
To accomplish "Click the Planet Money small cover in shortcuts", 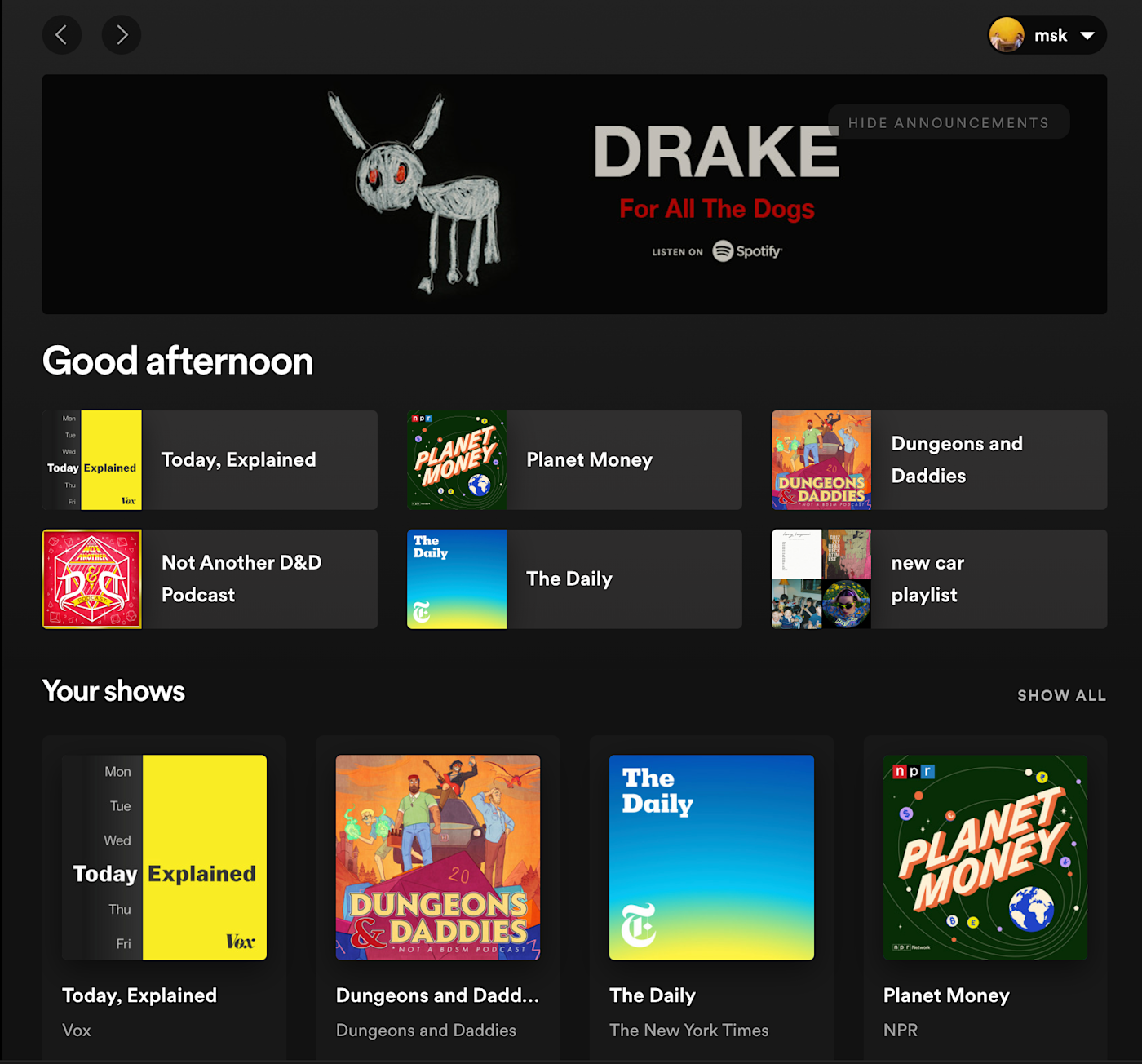I will [457, 460].
